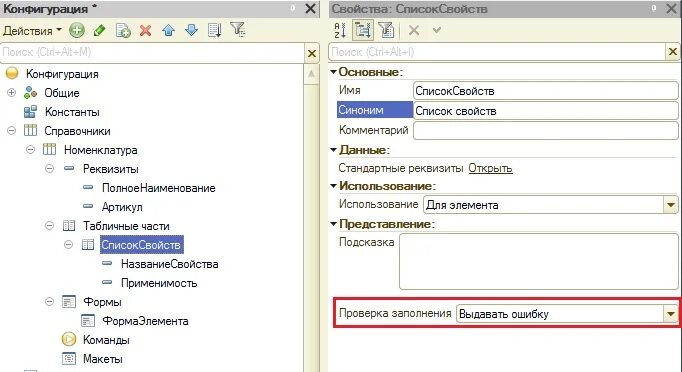Collapse the СписокСвойств node

(69, 245)
